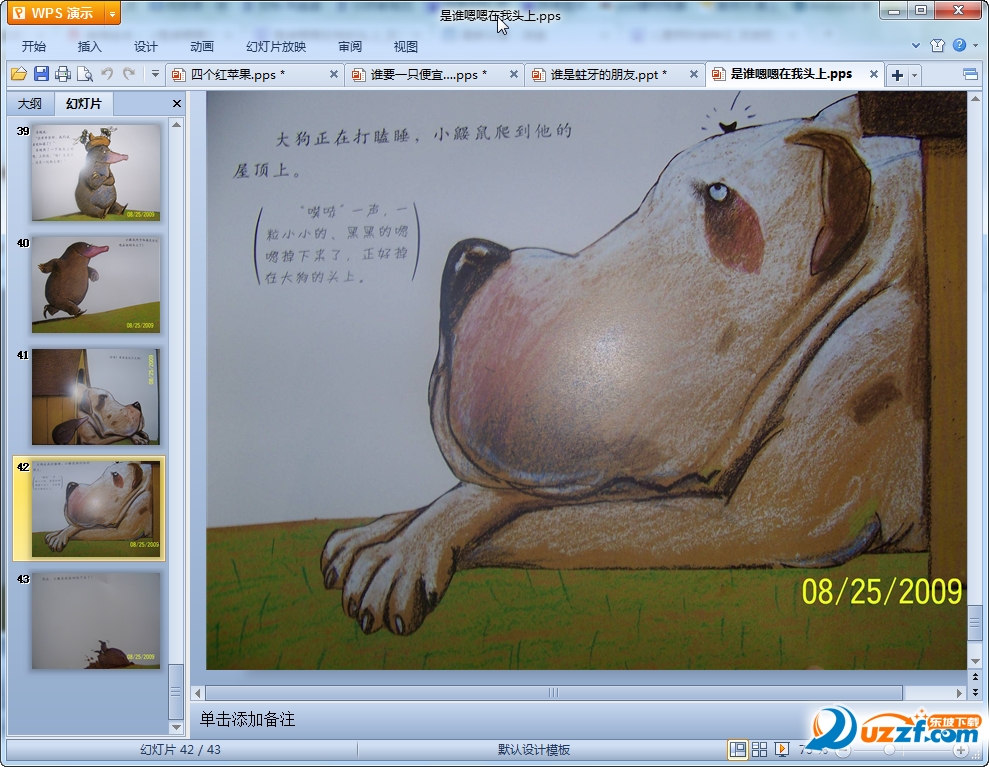Switch to document tab 谁要一只便宜....pps
The image size is (989, 767).
point(435,74)
